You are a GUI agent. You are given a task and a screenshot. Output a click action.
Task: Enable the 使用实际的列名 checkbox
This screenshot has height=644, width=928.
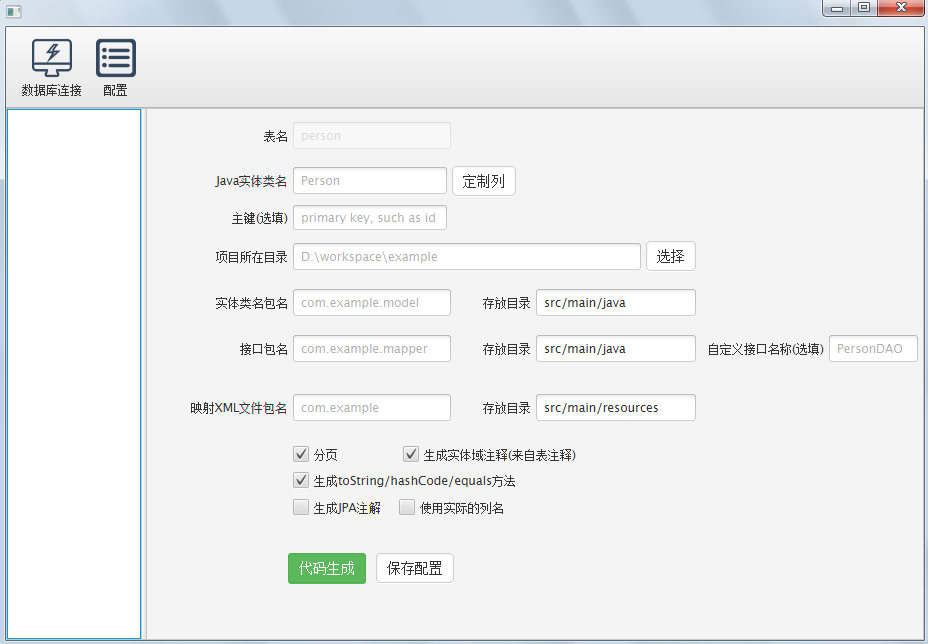pyautogui.click(x=407, y=507)
